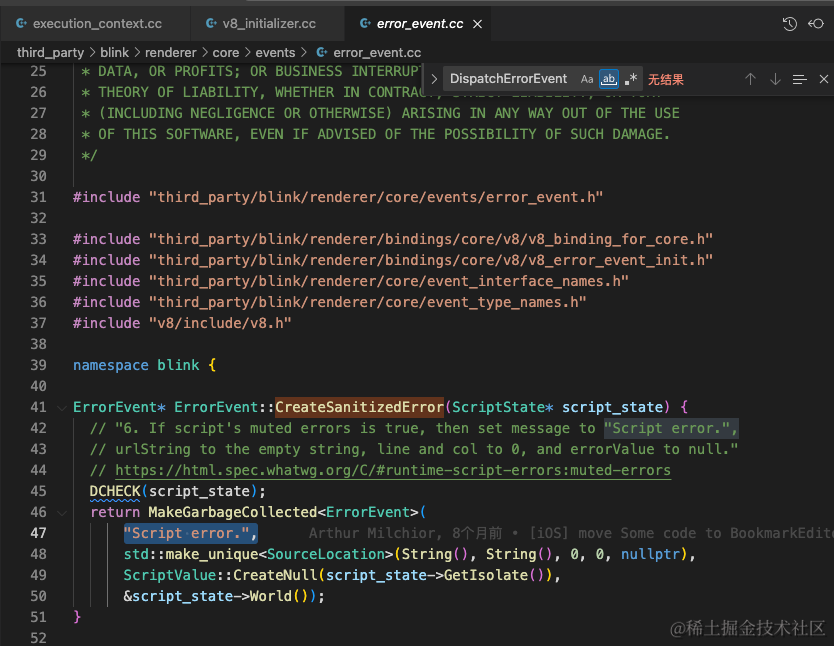Click the go-back navigation icon at top right
This screenshot has width=834, height=646.
coord(815,23)
